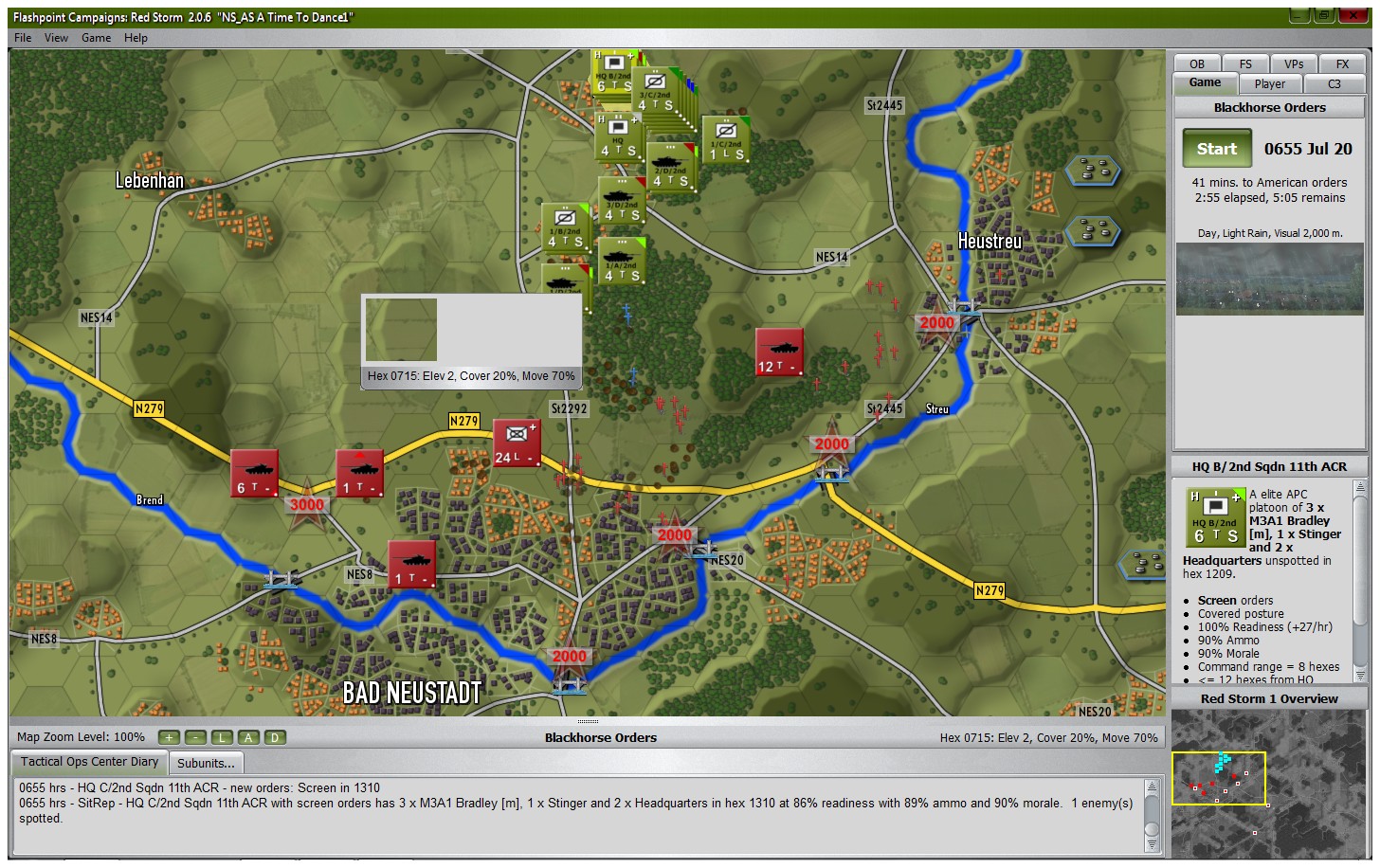
Task: Select the 1/B/2nd unit counter
Action: [x=565, y=226]
